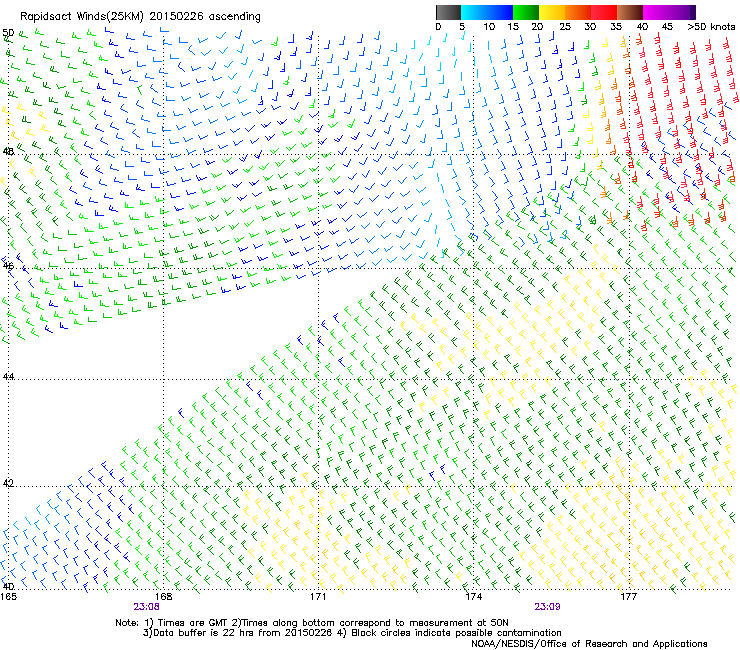This screenshot has width=740, height=650.
Task: Click the note line 'Times are GMT'
Action: tap(188, 623)
